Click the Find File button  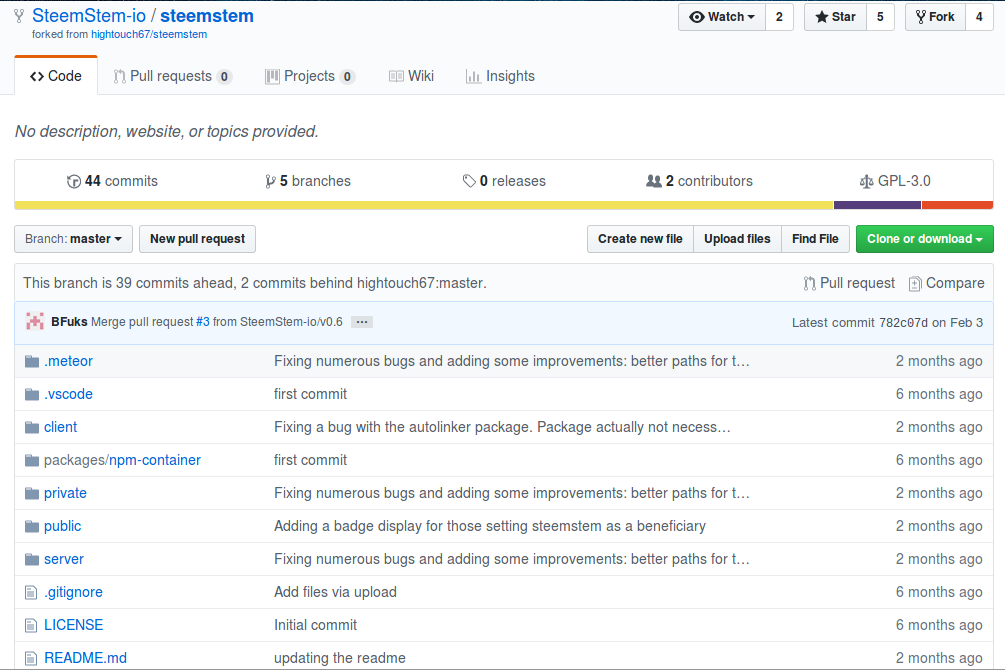(815, 239)
